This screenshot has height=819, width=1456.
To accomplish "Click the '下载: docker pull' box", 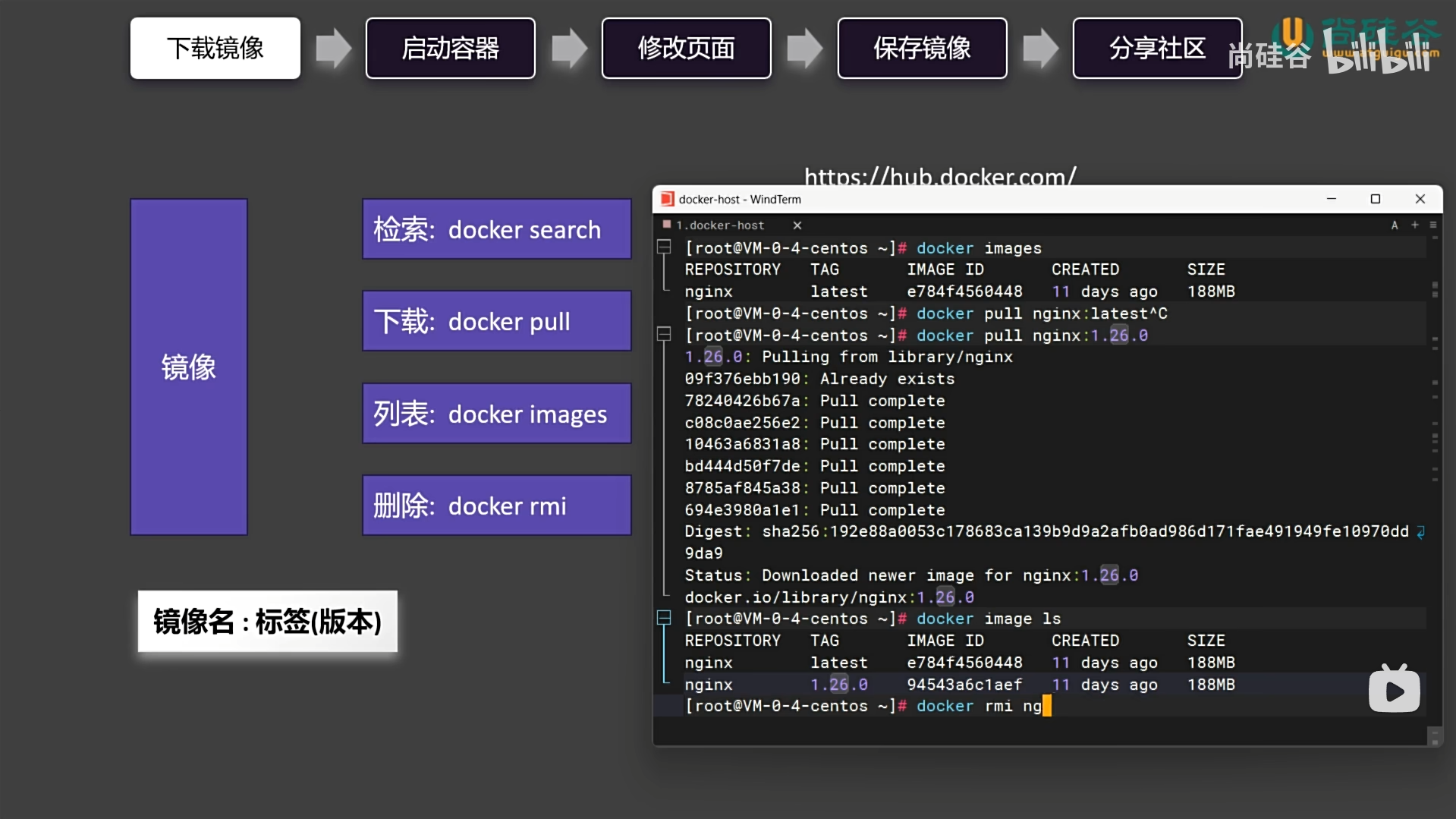I will coord(497,321).
